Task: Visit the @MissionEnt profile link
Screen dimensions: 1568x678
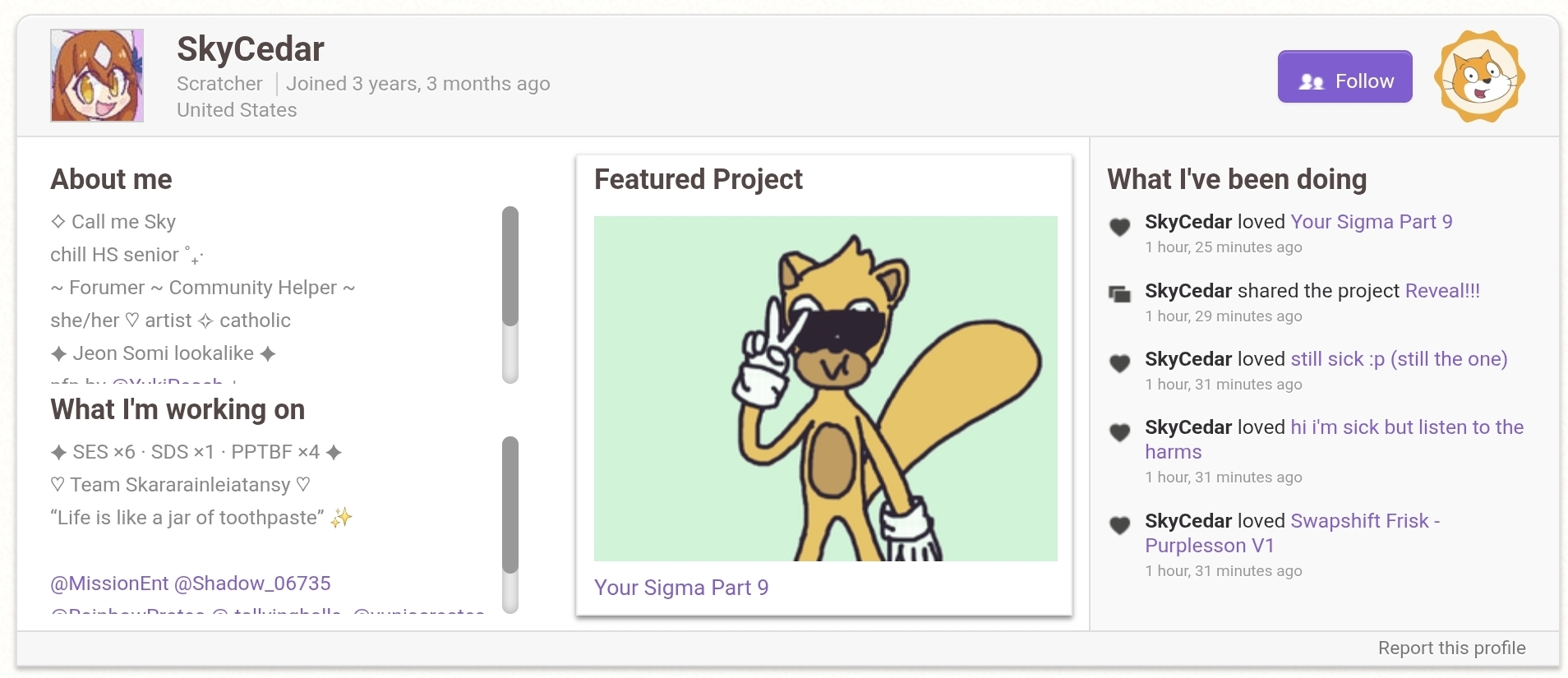Action: tap(108, 583)
